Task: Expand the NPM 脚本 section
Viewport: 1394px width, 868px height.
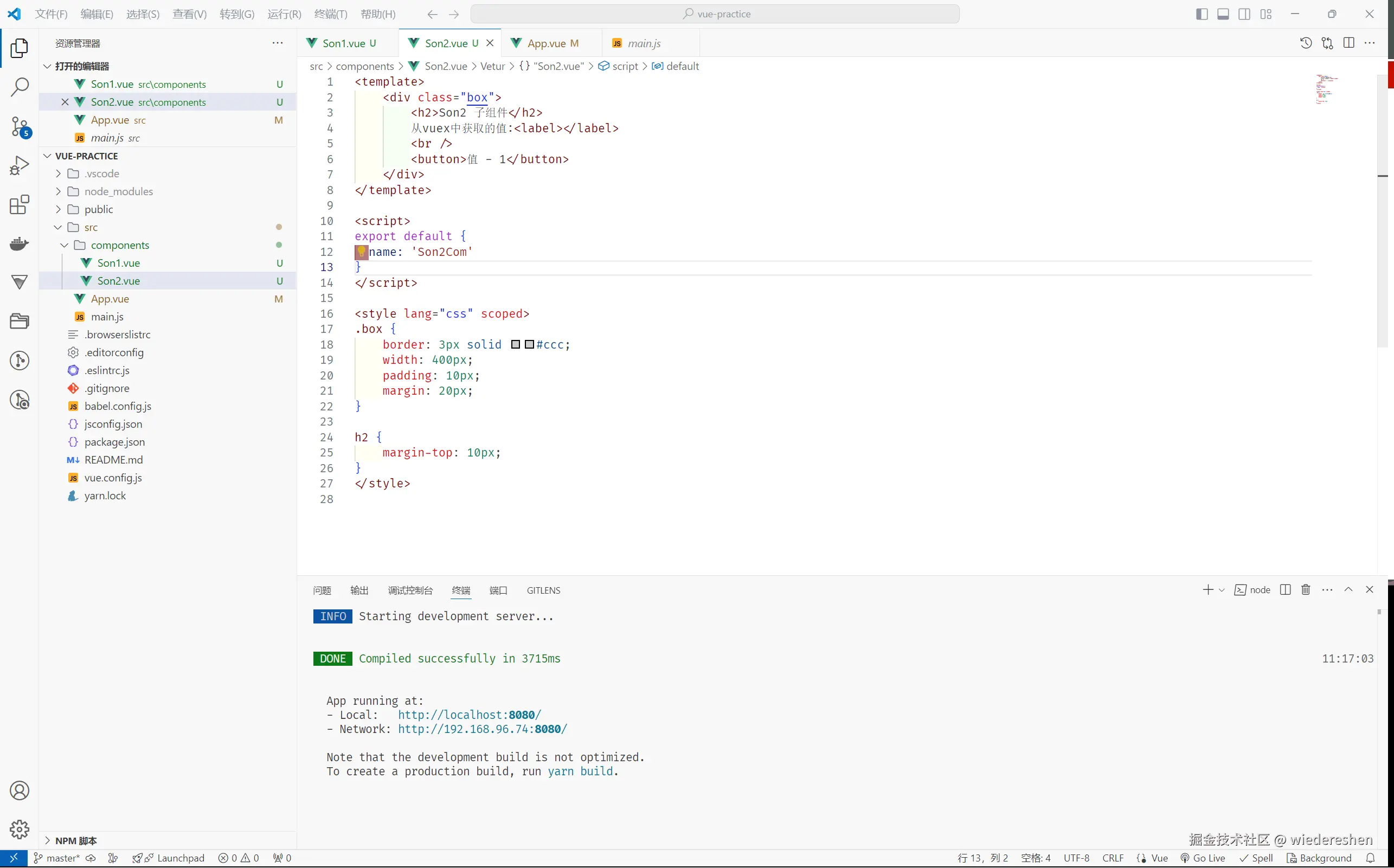Action: [75, 840]
